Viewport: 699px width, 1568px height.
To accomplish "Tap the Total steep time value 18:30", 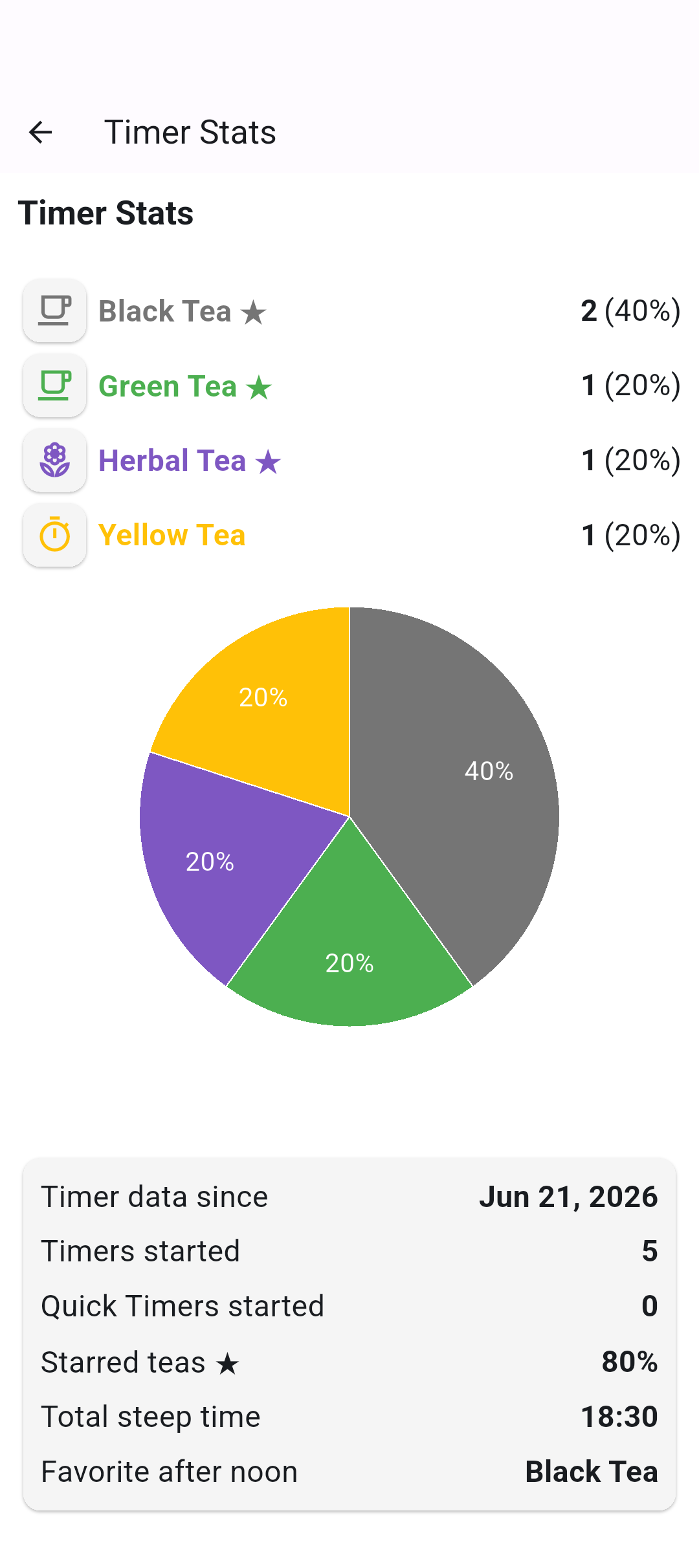I will pos(619,1417).
